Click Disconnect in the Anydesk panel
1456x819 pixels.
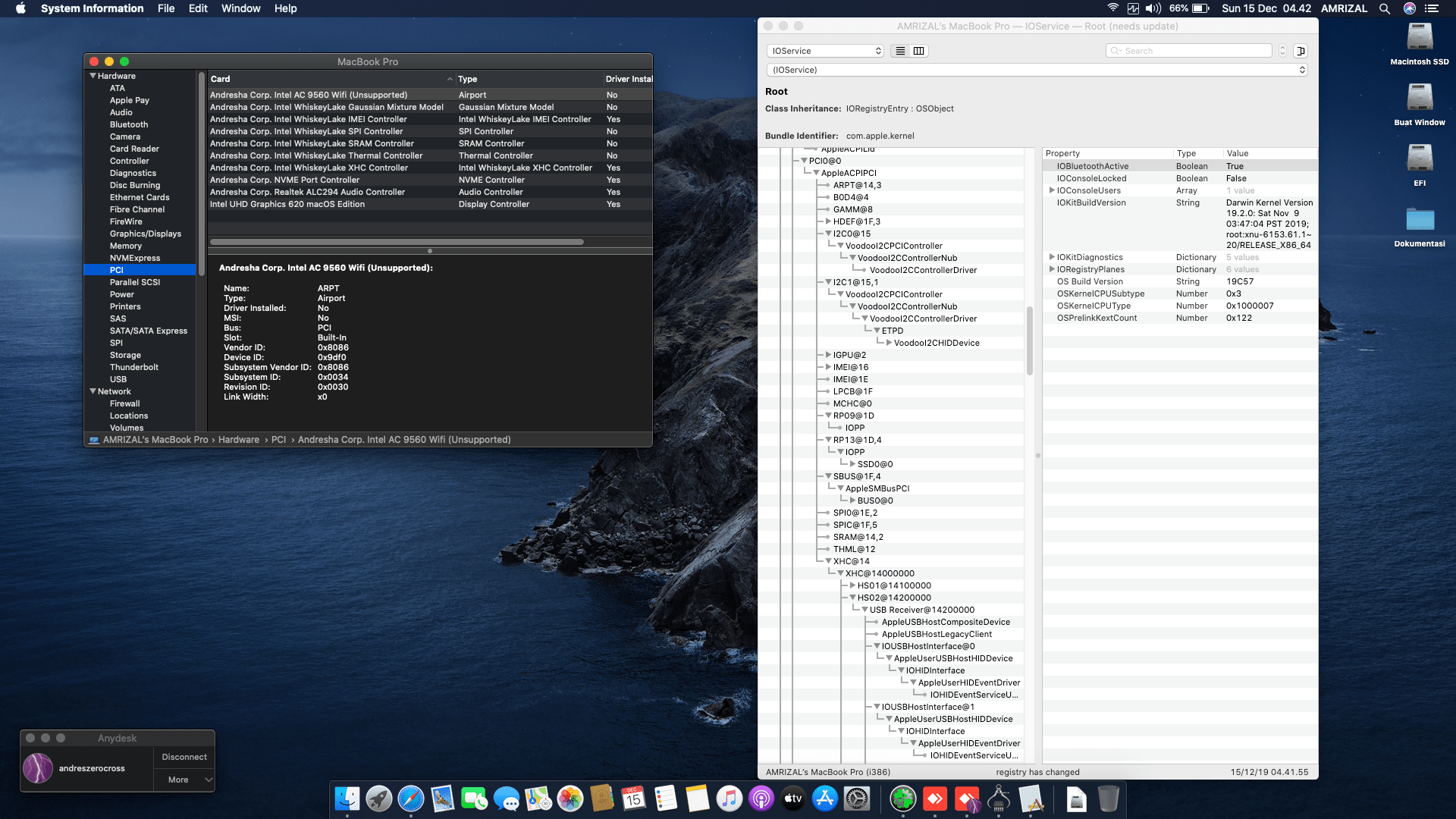184,756
